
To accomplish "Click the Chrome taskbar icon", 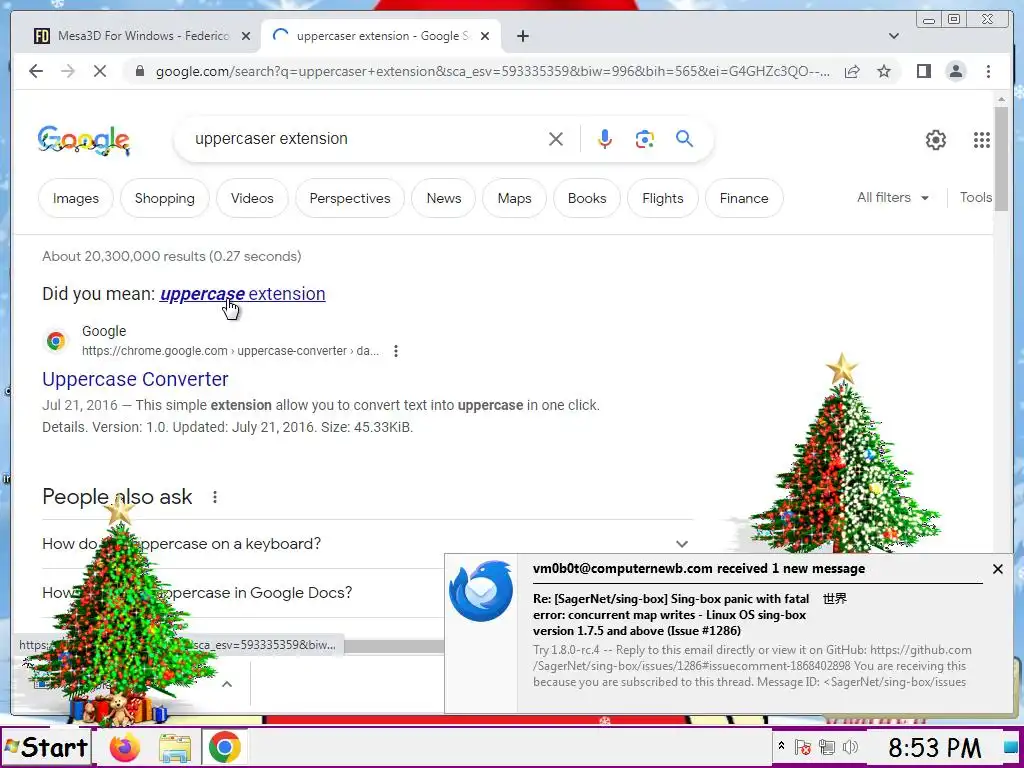I will point(224,747).
